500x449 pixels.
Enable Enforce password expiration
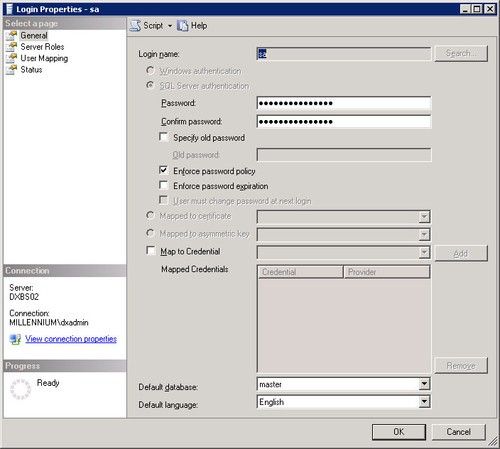163,185
